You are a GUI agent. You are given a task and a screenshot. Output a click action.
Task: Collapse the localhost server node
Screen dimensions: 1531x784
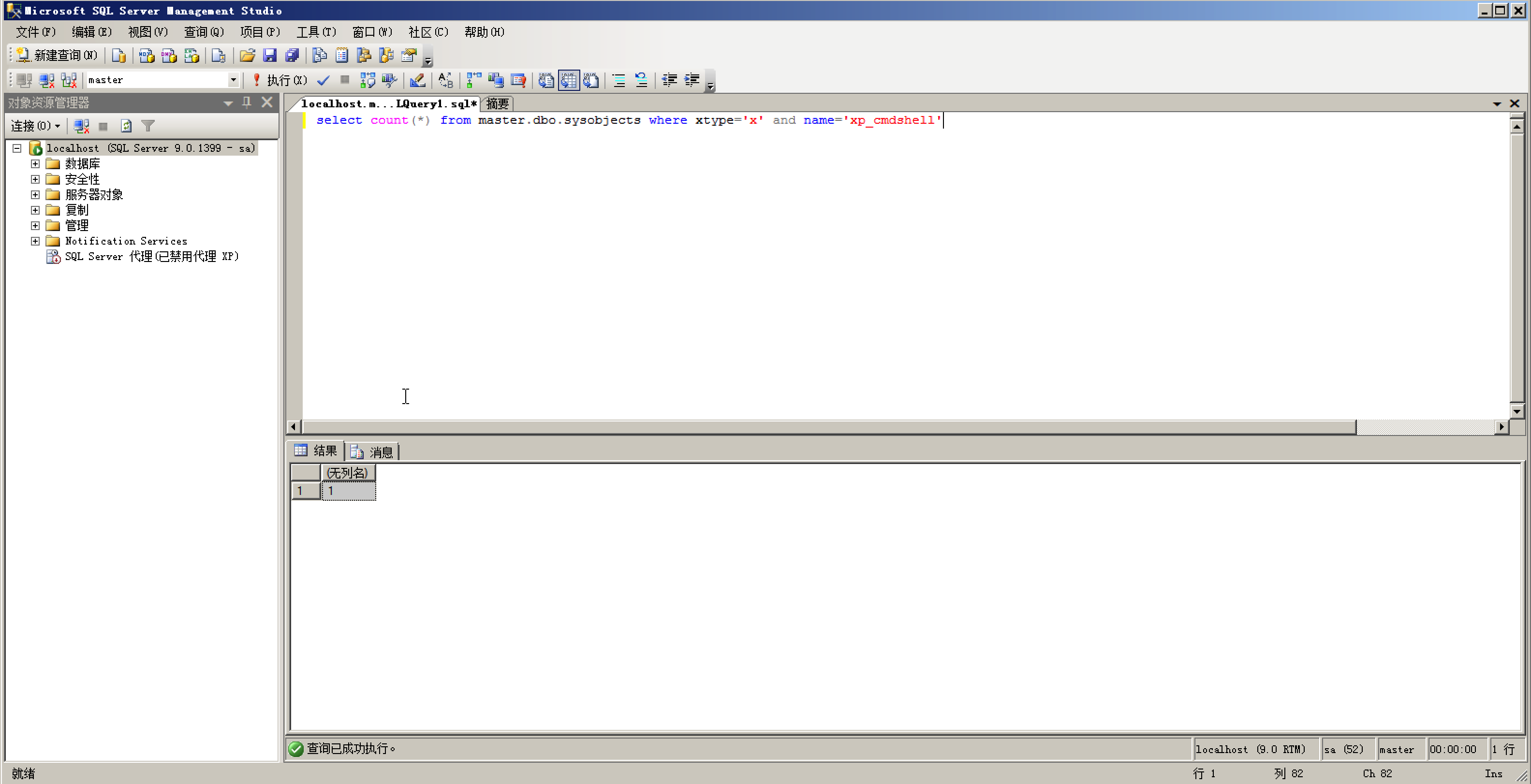(17, 148)
